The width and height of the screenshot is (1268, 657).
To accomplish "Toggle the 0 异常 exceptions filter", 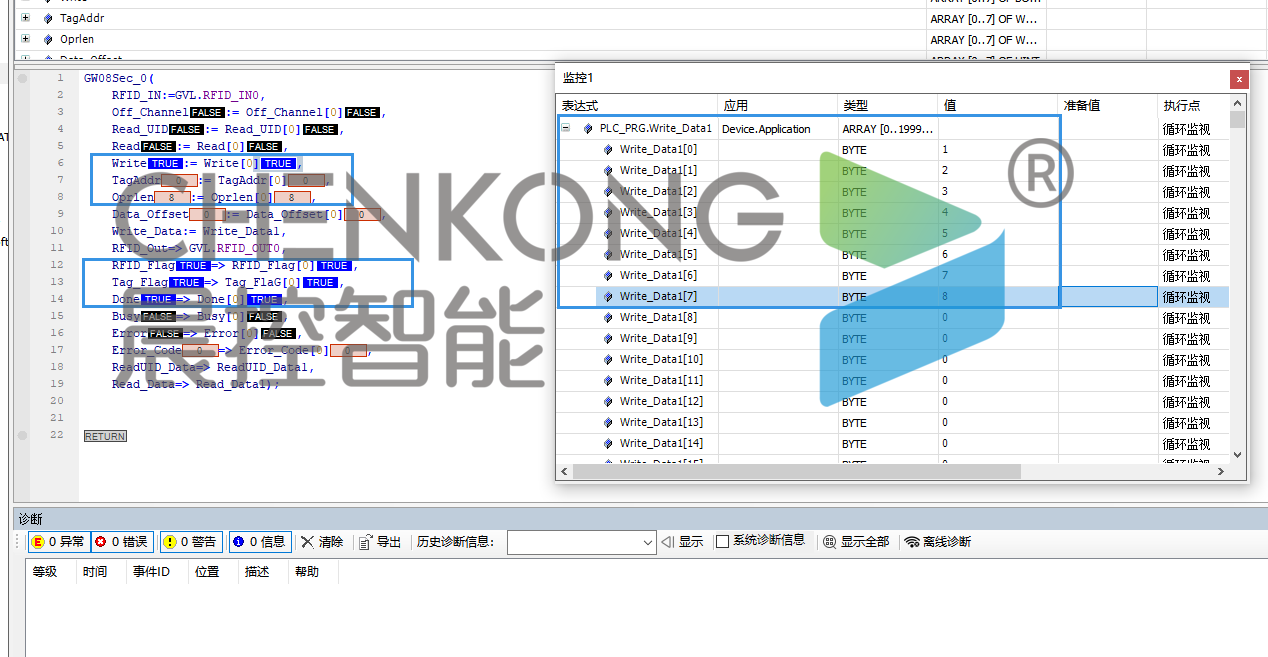I will pyautogui.click(x=58, y=542).
